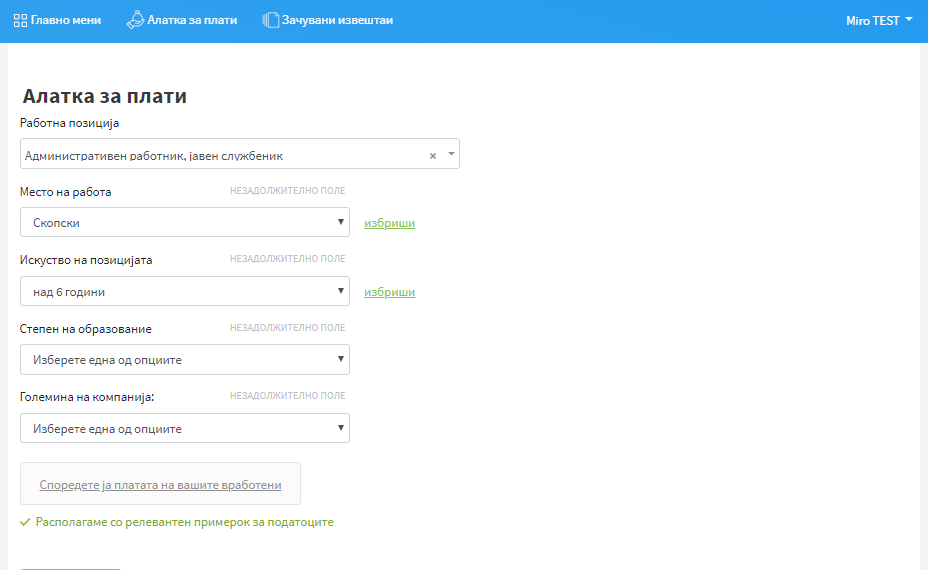Open Зачувани извештаи menu item
This screenshot has height=570, width=928.
[x=337, y=20]
